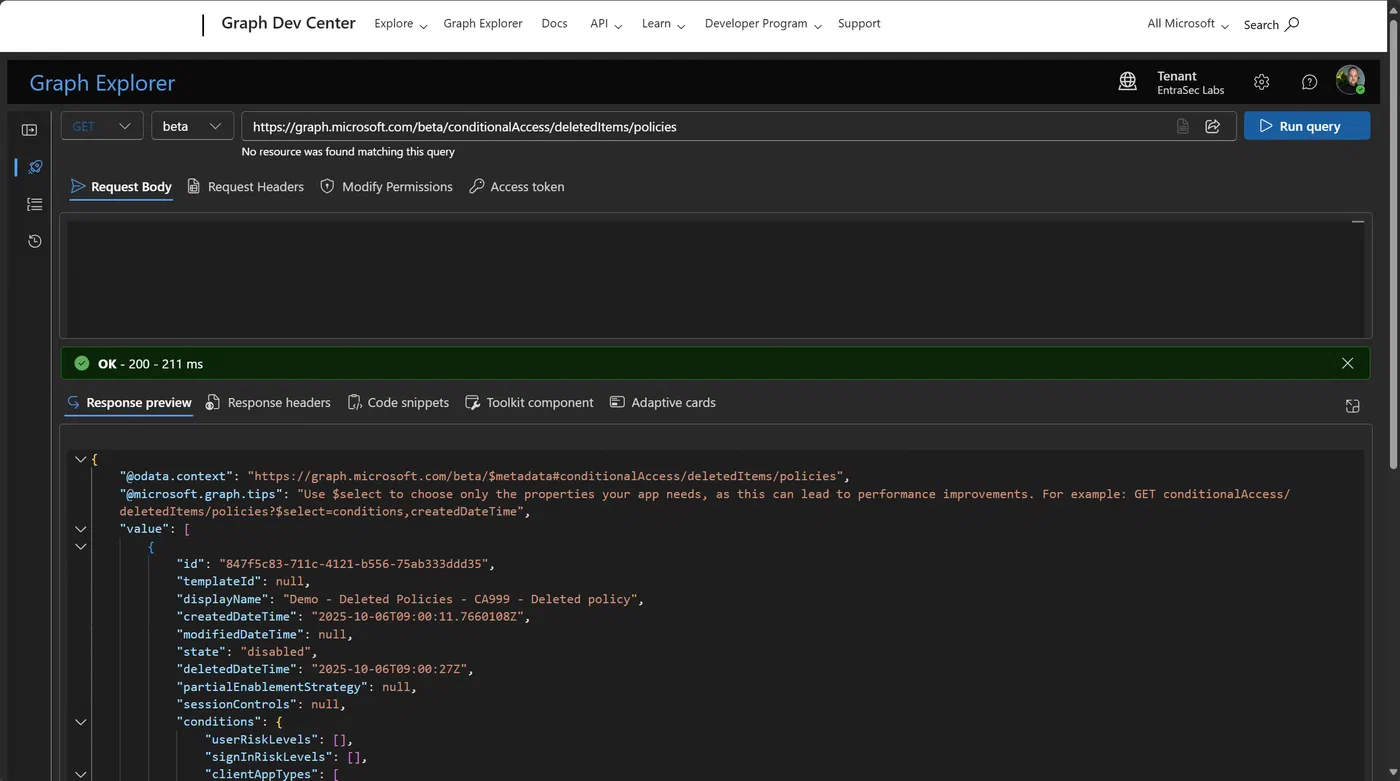
Task: Click the globe Tenant icon
Action: coord(1128,82)
